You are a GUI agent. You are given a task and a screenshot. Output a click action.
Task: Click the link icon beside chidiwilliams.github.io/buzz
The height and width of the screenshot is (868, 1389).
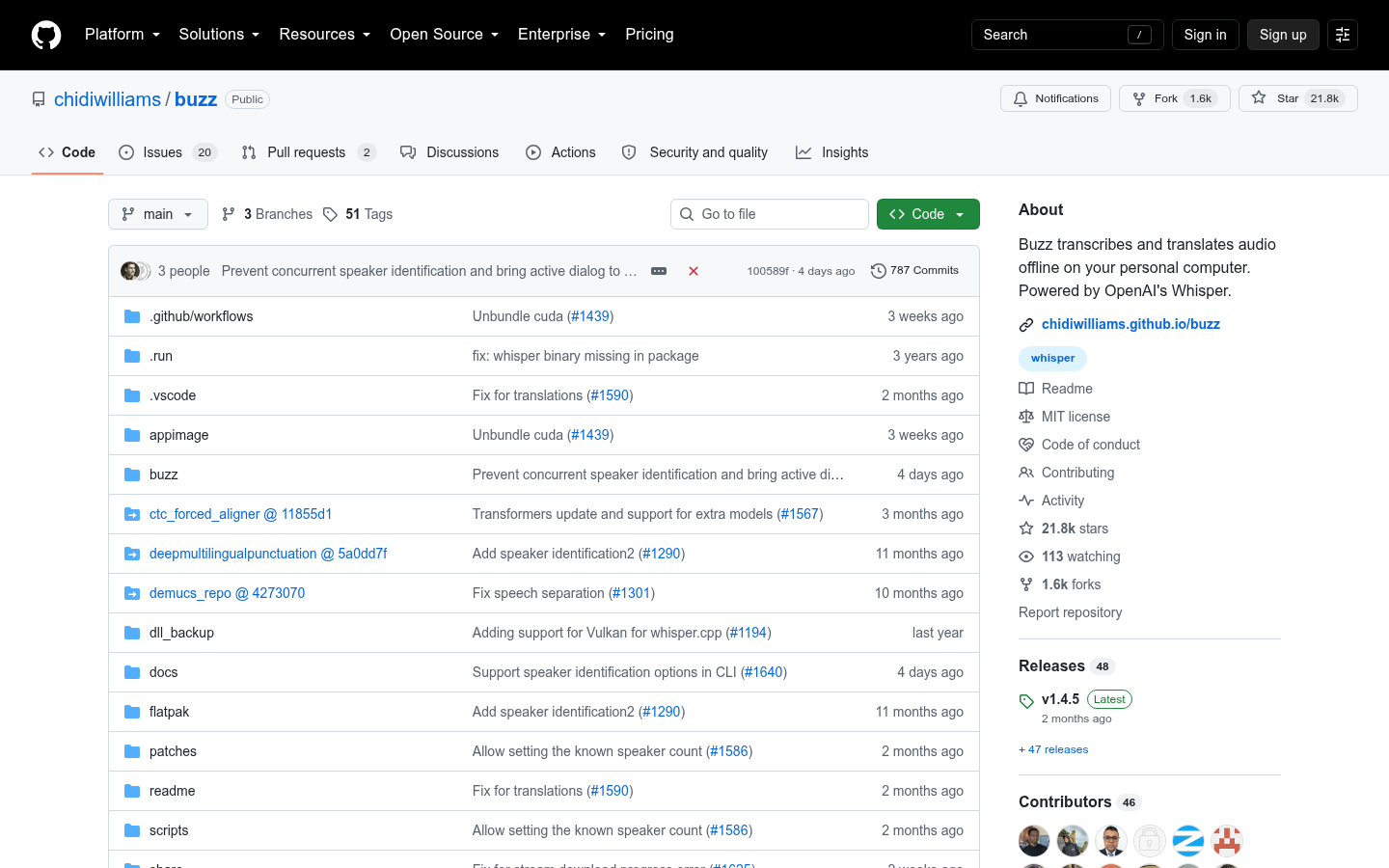coord(1026,325)
